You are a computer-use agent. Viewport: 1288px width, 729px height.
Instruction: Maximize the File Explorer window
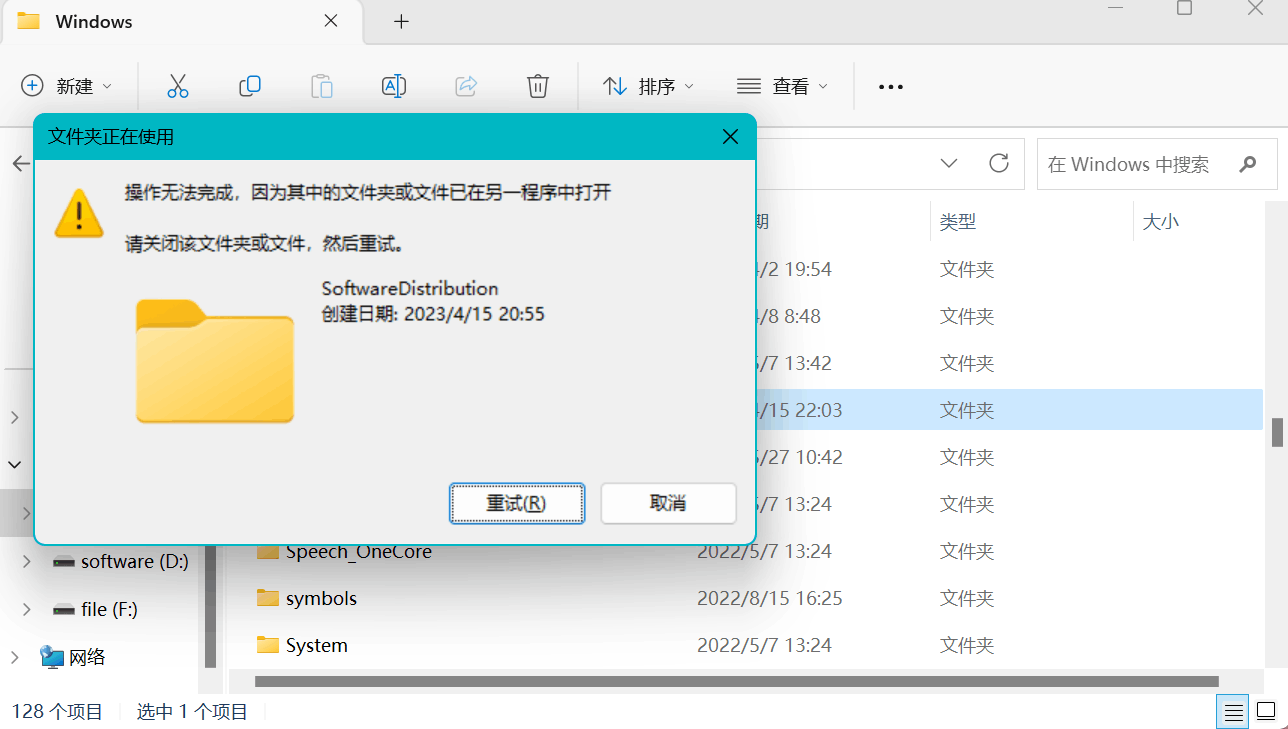1184,8
